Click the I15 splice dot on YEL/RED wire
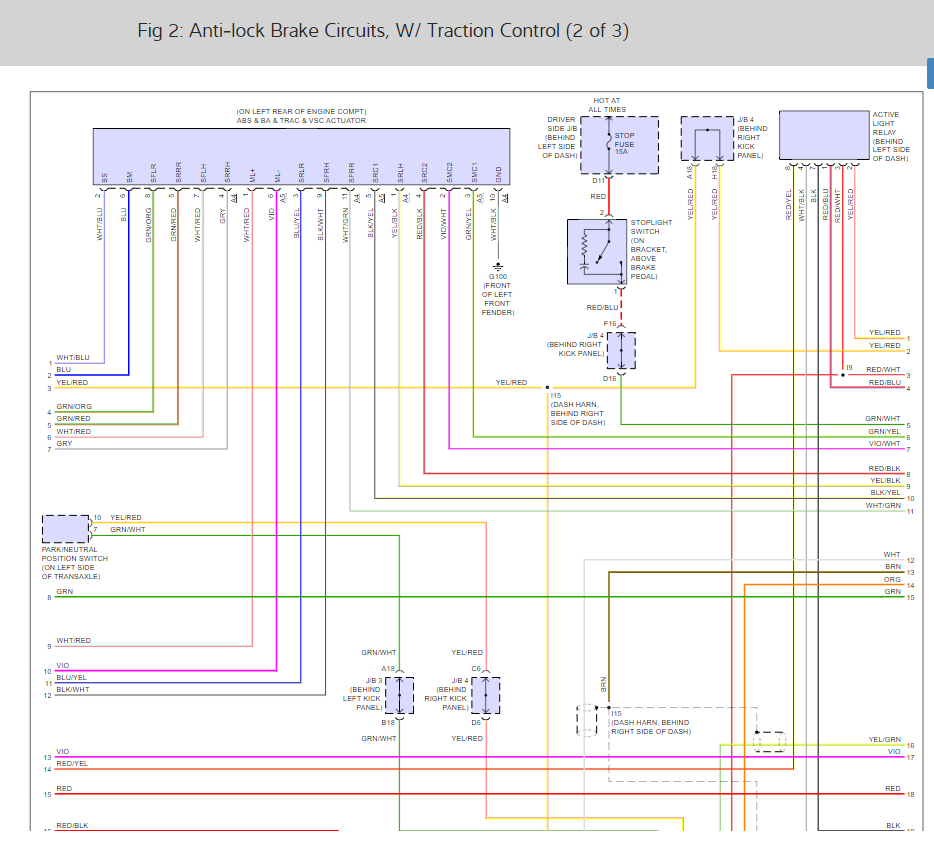 pyautogui.click(x=547, y=388)
